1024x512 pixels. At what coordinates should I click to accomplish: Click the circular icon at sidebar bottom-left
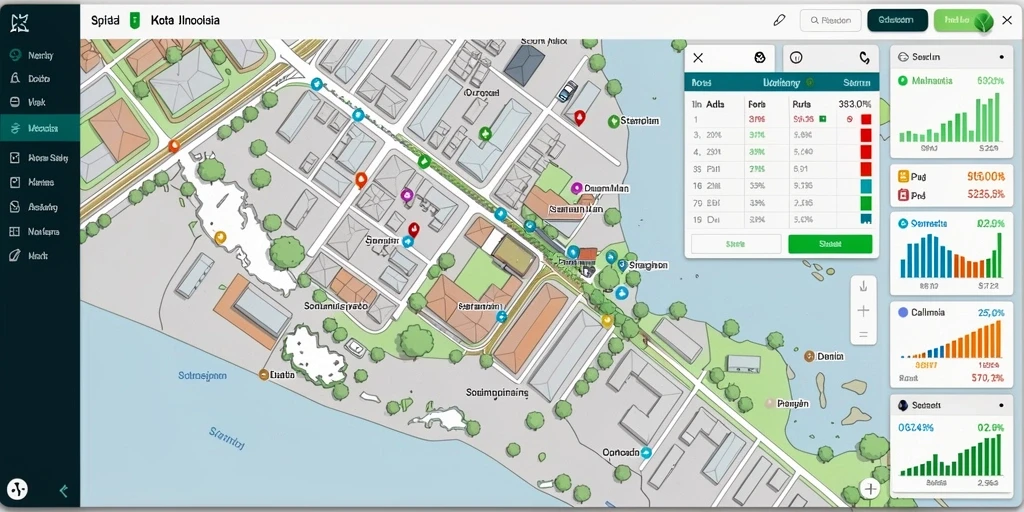pos(18,489)
